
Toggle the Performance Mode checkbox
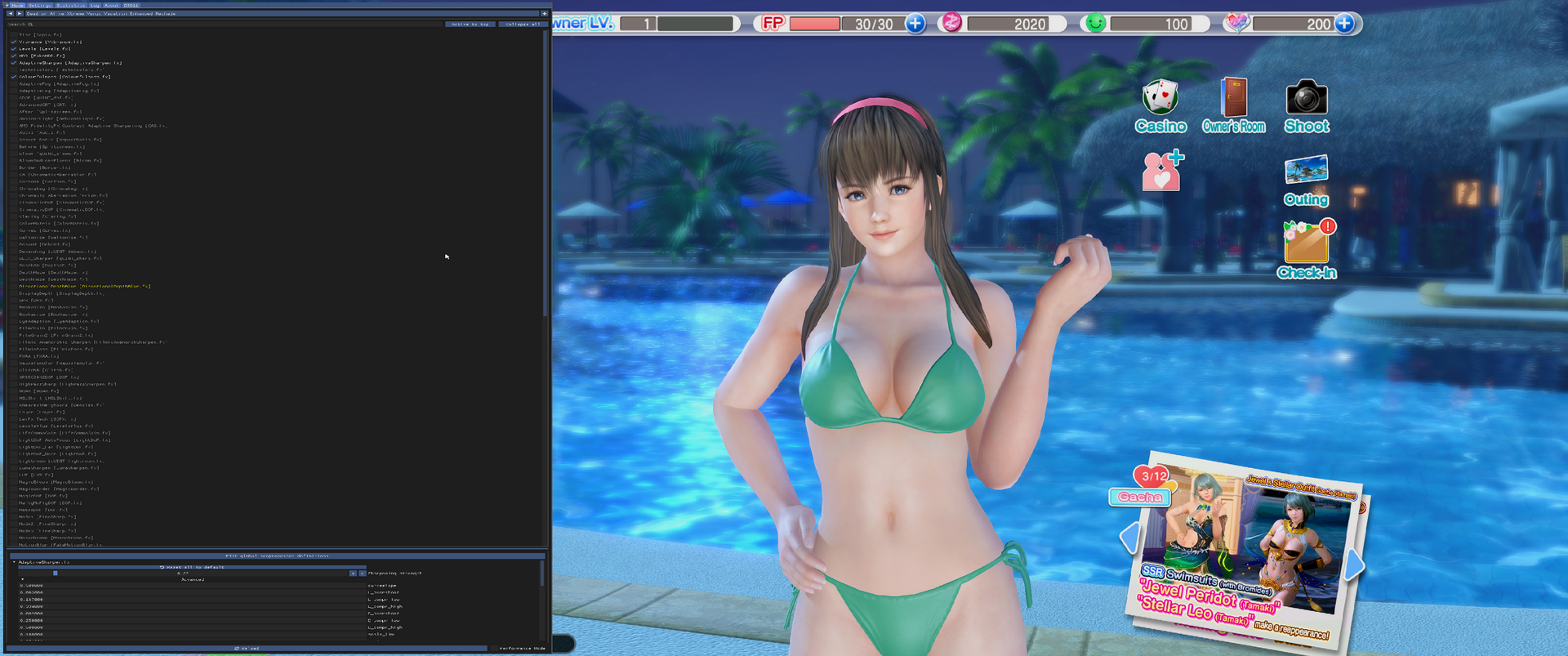(x=494, y=649)
